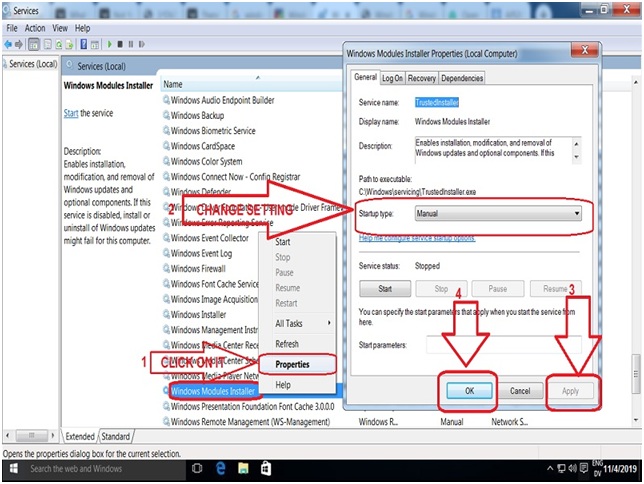Click gear icon beside Windows Installer service
The width and height of the screenshot is (644, 484).
[166, 315]
